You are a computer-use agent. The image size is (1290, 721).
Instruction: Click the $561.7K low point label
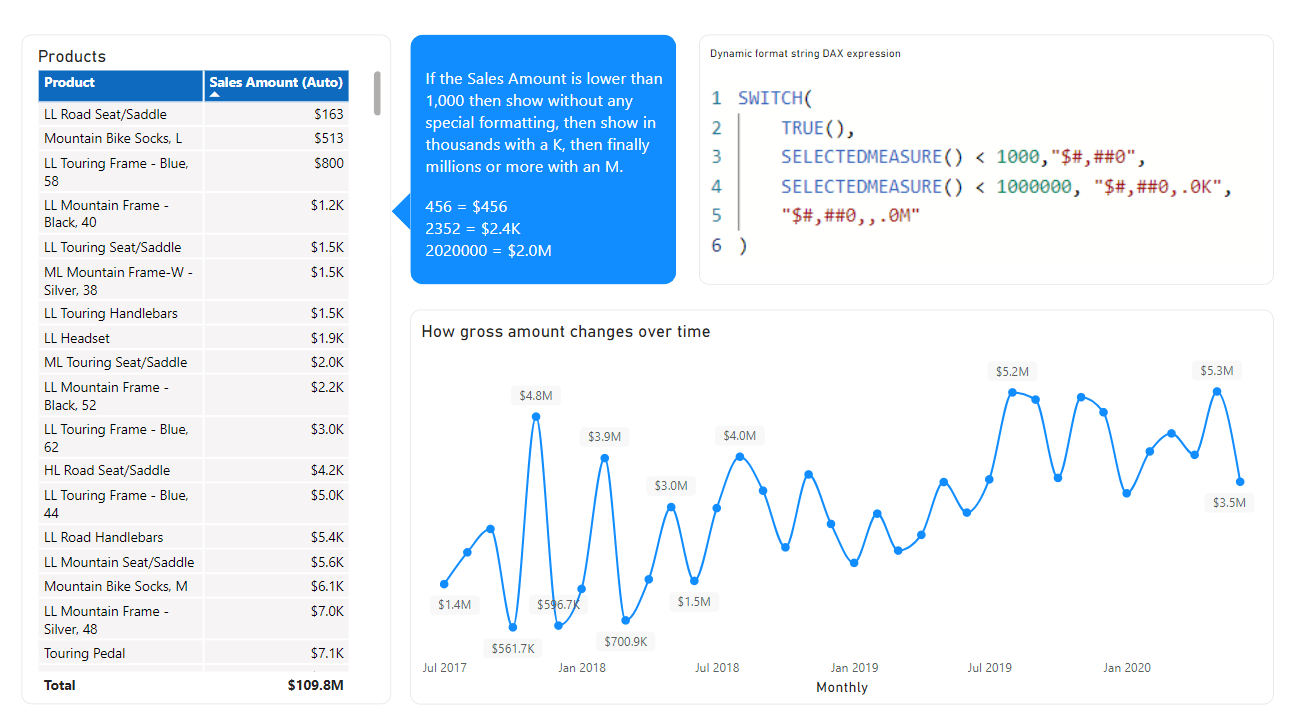click(513, 648)
